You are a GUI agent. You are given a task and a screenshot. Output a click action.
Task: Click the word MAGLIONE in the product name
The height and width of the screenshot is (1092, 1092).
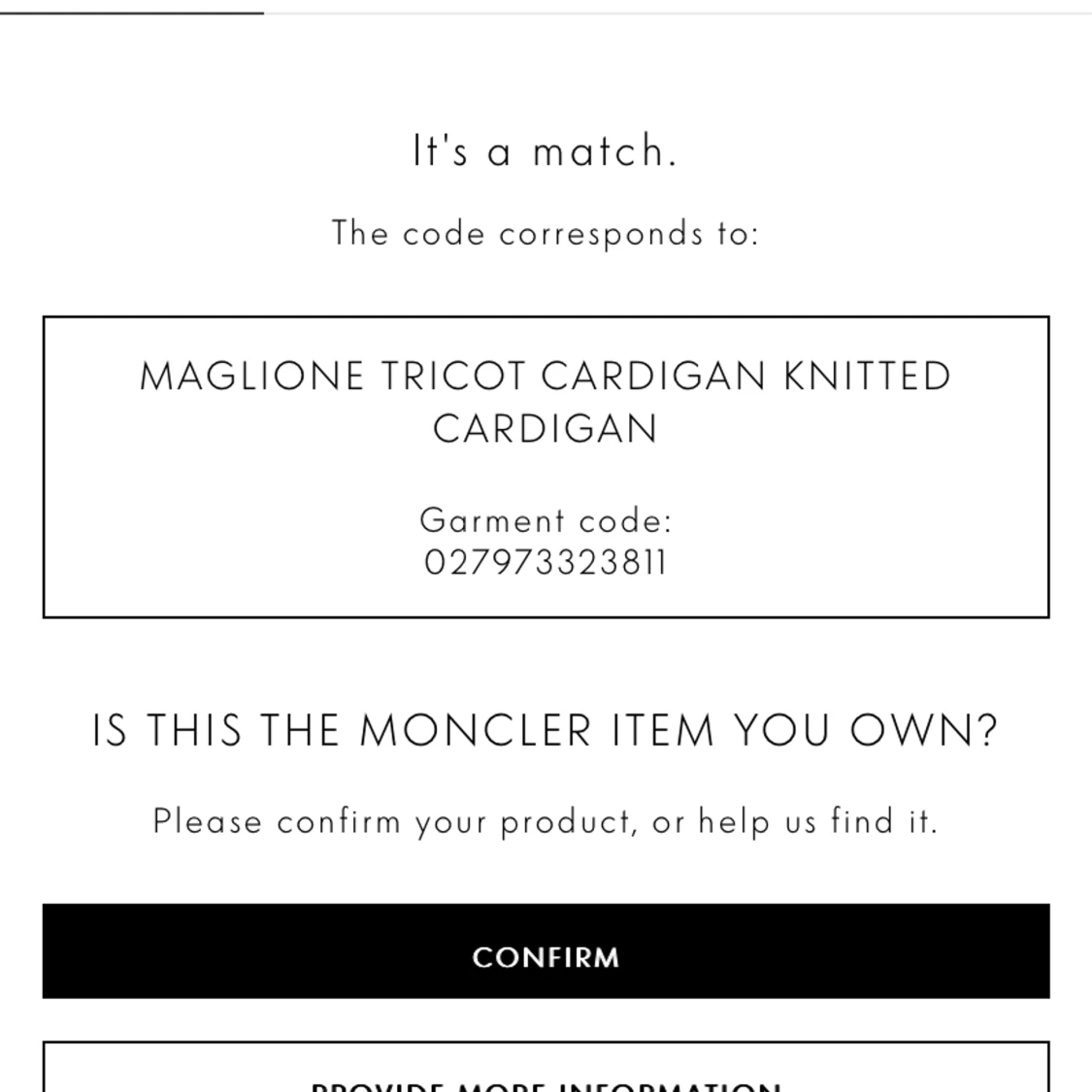252,376
